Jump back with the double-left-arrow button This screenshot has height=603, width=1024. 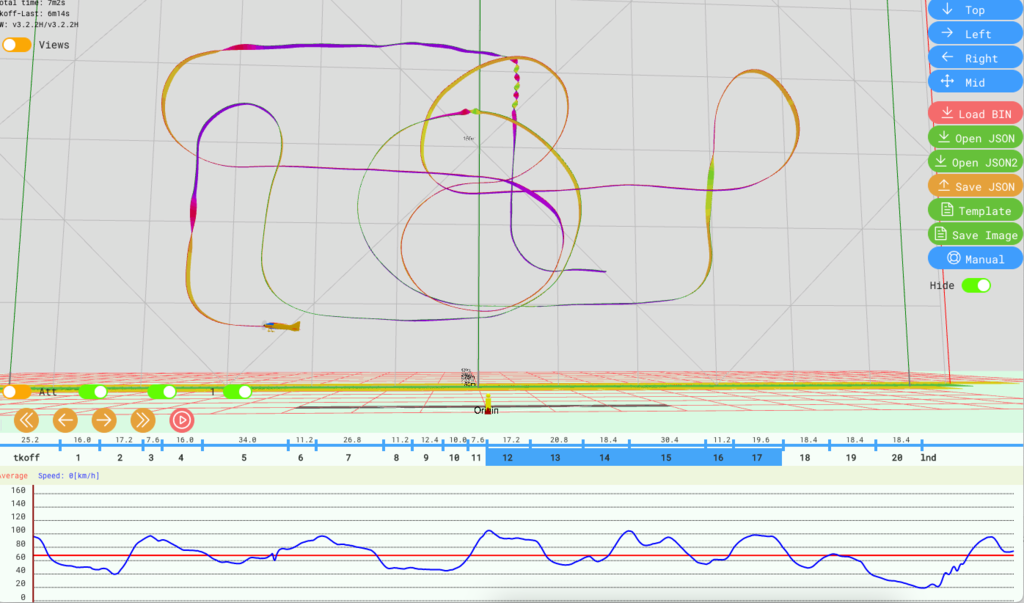pyautogui.click(x=26, y=420)
